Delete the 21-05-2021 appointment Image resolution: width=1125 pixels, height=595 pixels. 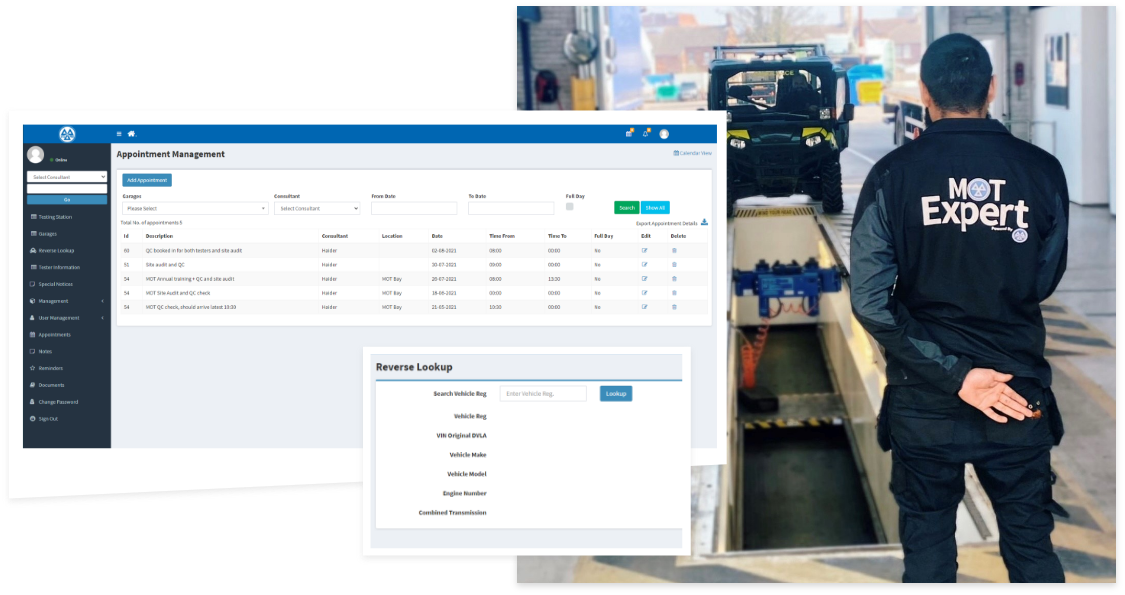(674, 306)
